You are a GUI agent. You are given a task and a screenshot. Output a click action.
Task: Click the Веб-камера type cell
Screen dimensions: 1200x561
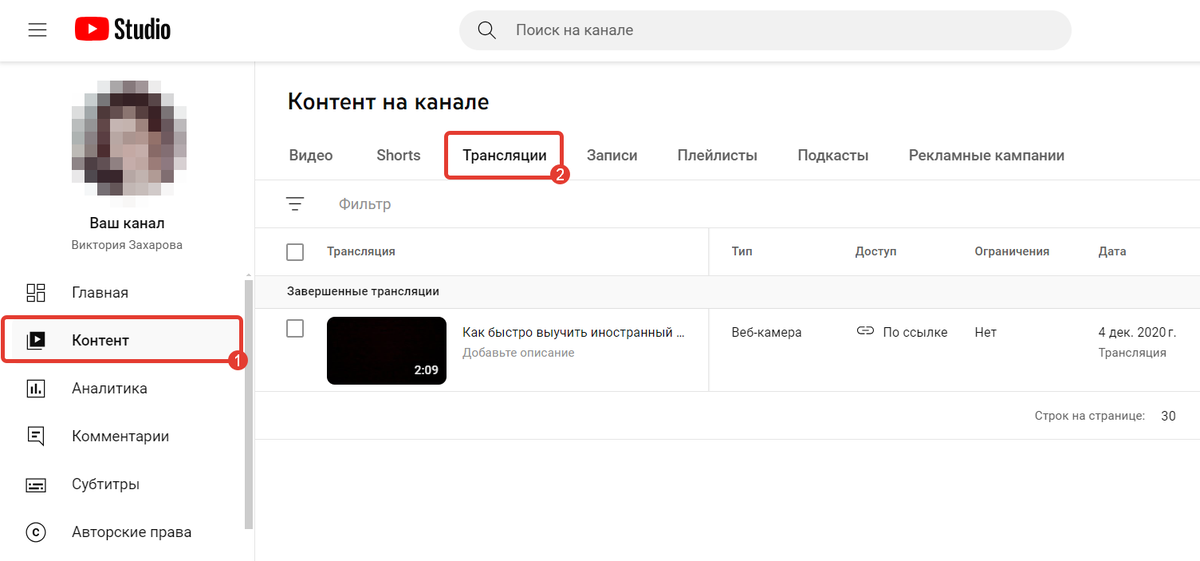tap(767, 332)
